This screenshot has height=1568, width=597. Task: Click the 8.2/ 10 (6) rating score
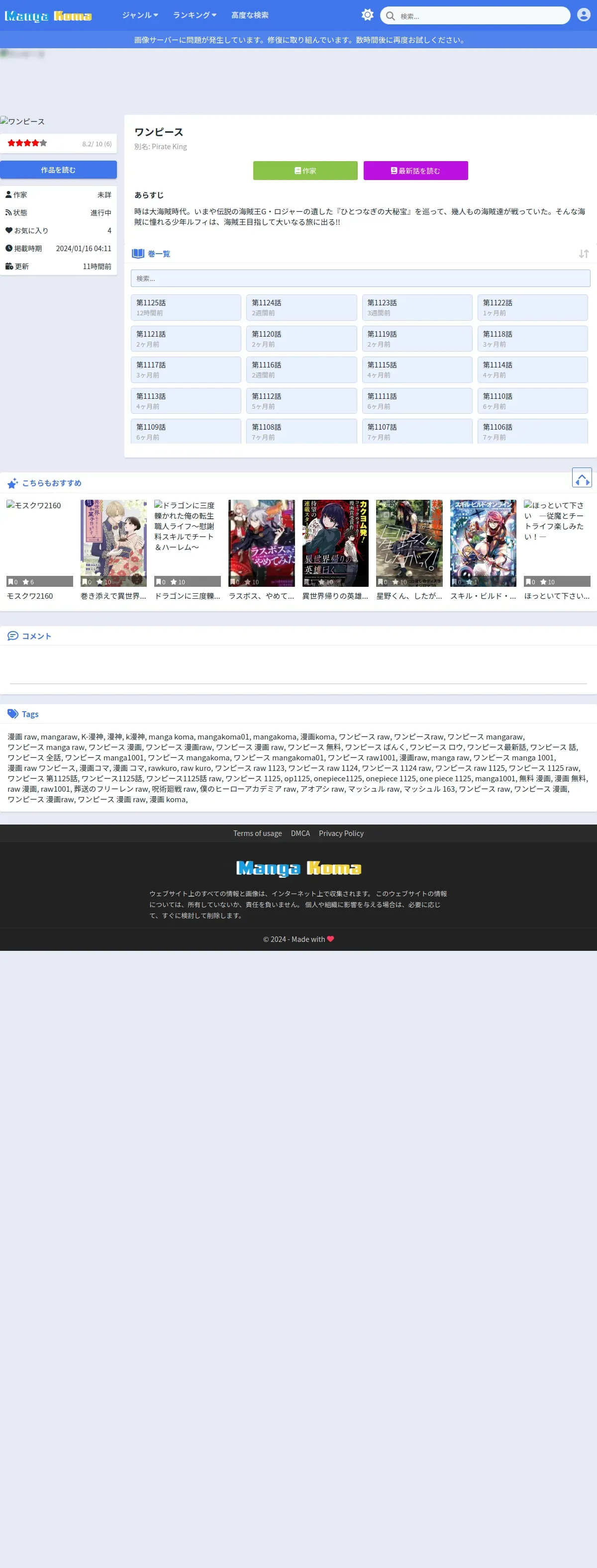[97, 144]
